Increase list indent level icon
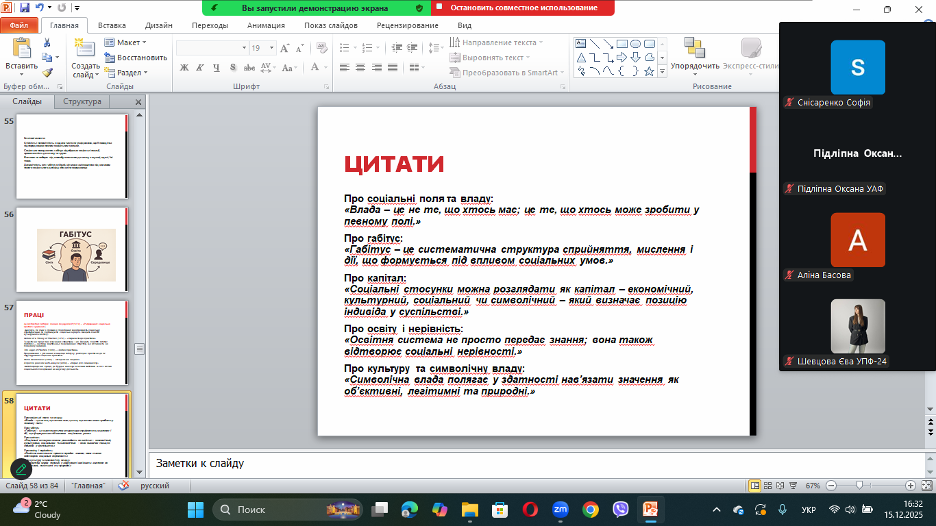Viewport: 936px width, 526px height. tap(412, 48)
